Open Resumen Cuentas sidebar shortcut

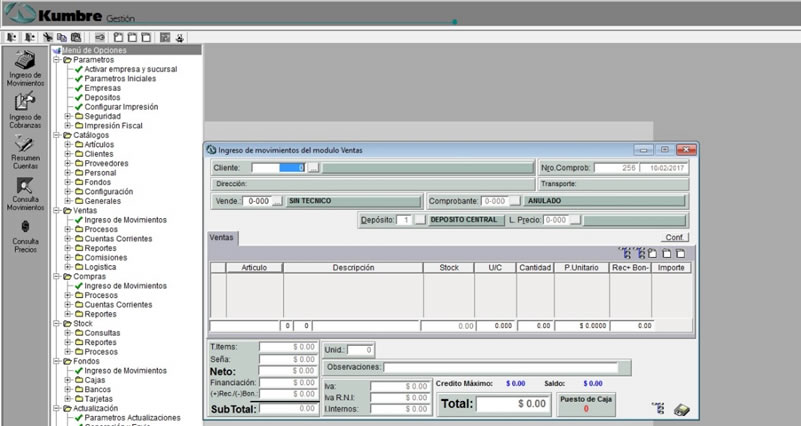click(x=25, y=152)
